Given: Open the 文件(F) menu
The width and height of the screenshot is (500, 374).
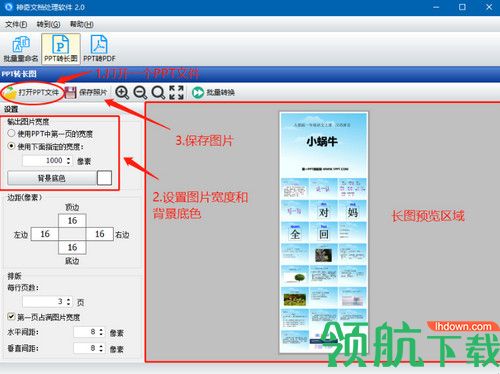Looking at the screenshot, I should (16, 24).
